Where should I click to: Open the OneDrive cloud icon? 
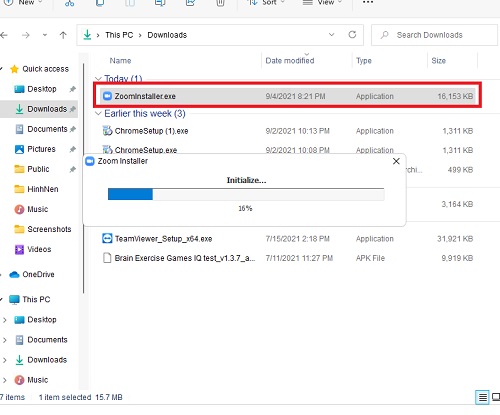(x=14, y=274)
